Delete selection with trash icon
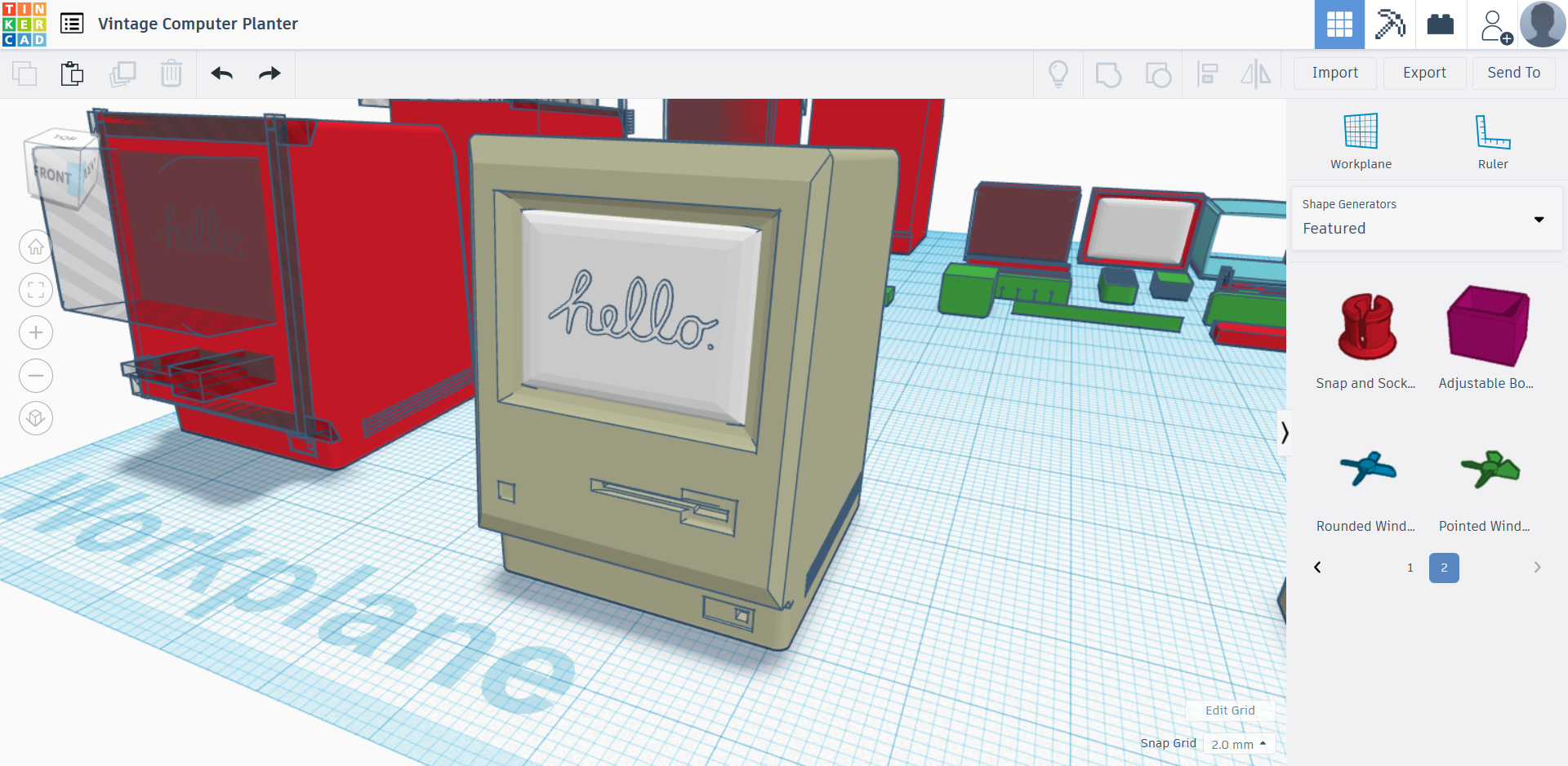The image size is (1568, 766). (171, 73)
